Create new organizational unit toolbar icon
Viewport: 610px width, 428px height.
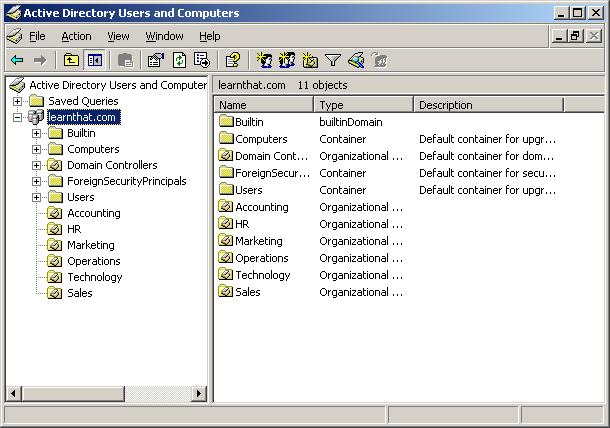tap(310, 60)
